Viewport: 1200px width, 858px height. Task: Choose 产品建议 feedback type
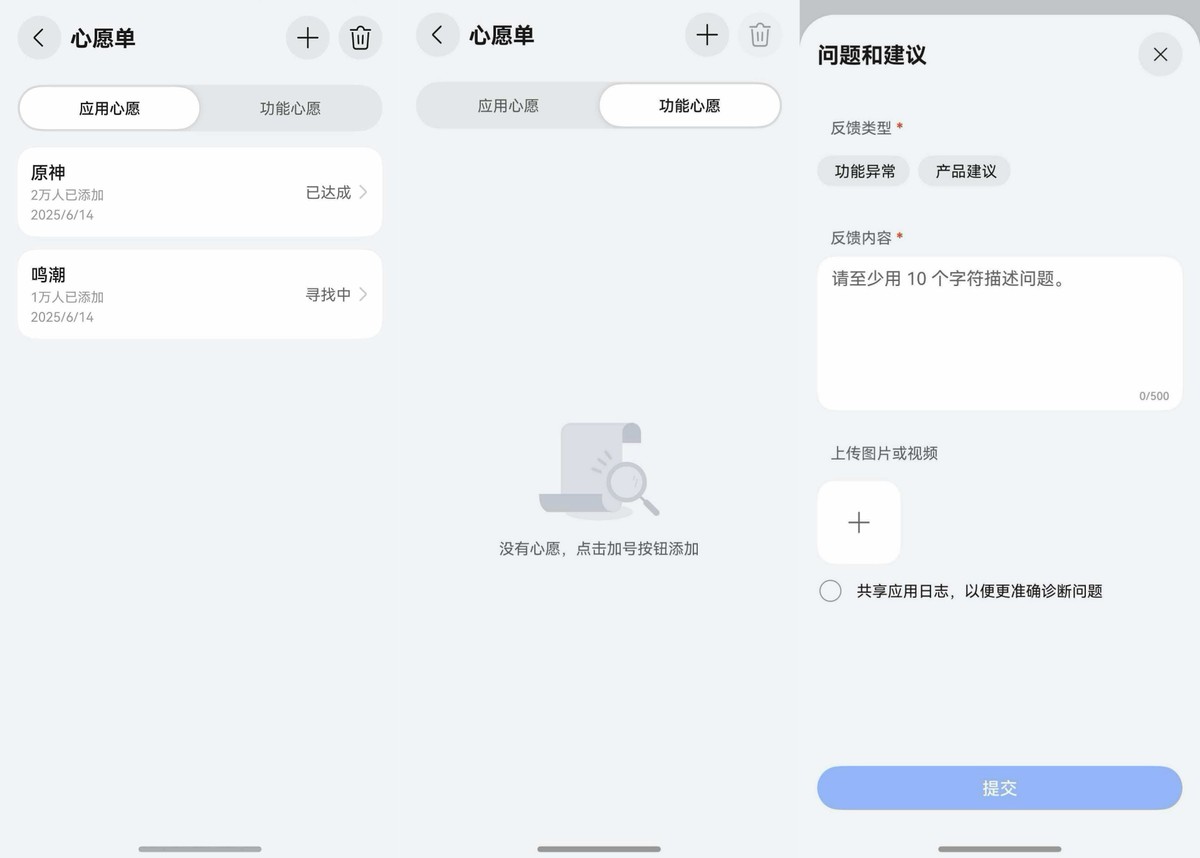[x=965, y=171]
